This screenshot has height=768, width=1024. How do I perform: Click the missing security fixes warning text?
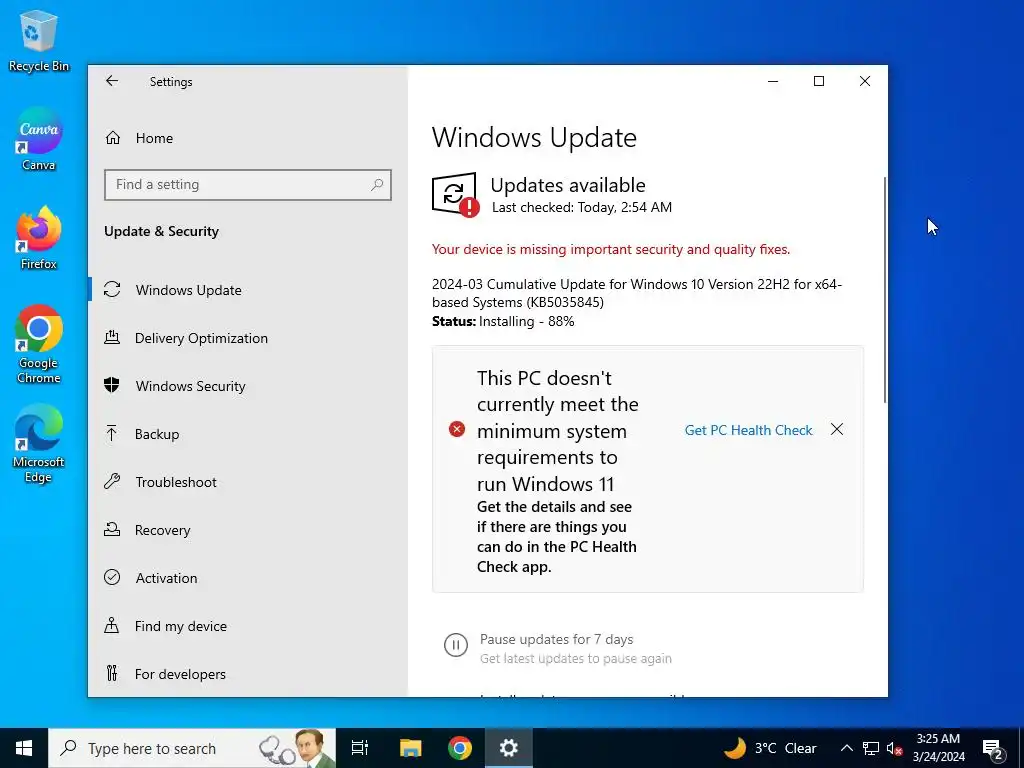(611, 249)
